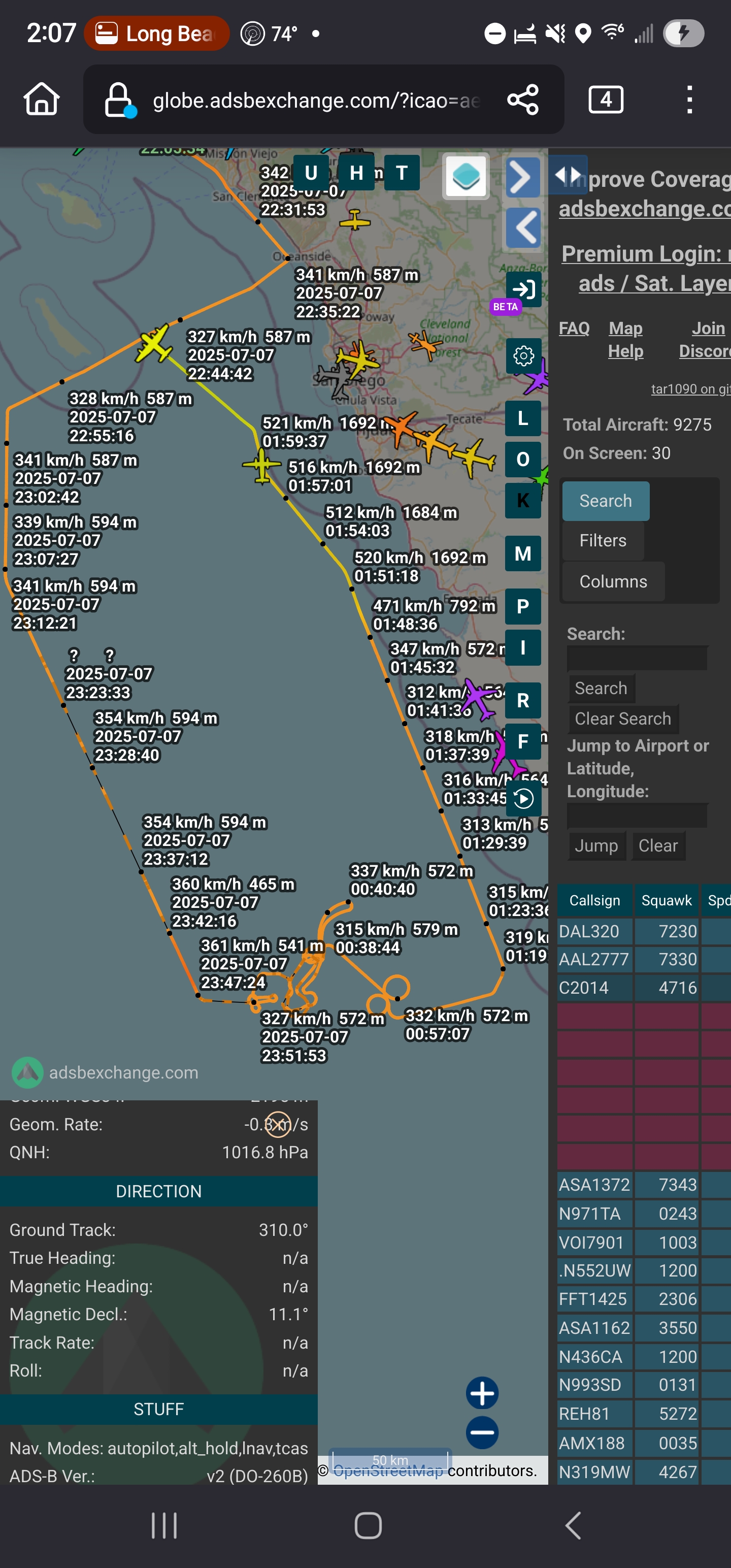Click the Clear button next to Jump
This screenshot has width=731, height=1568.
[x=658, y=845]
